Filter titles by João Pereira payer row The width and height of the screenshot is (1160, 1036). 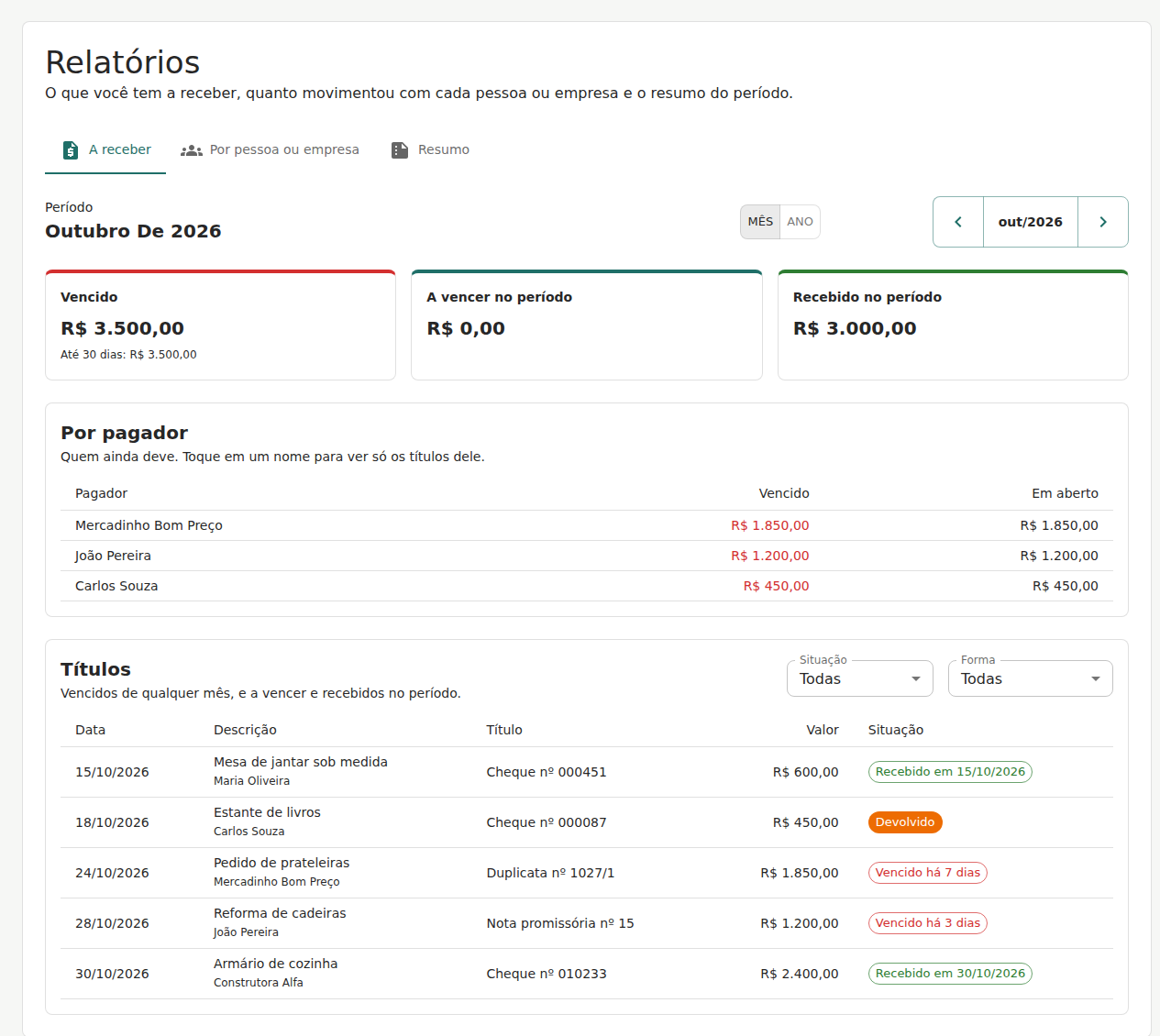pos(587,556)
